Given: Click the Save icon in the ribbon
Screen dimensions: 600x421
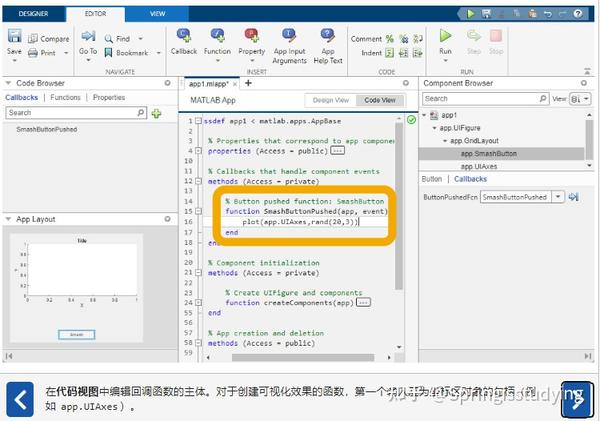Looking at the screenshot, I should click(15, 36).
